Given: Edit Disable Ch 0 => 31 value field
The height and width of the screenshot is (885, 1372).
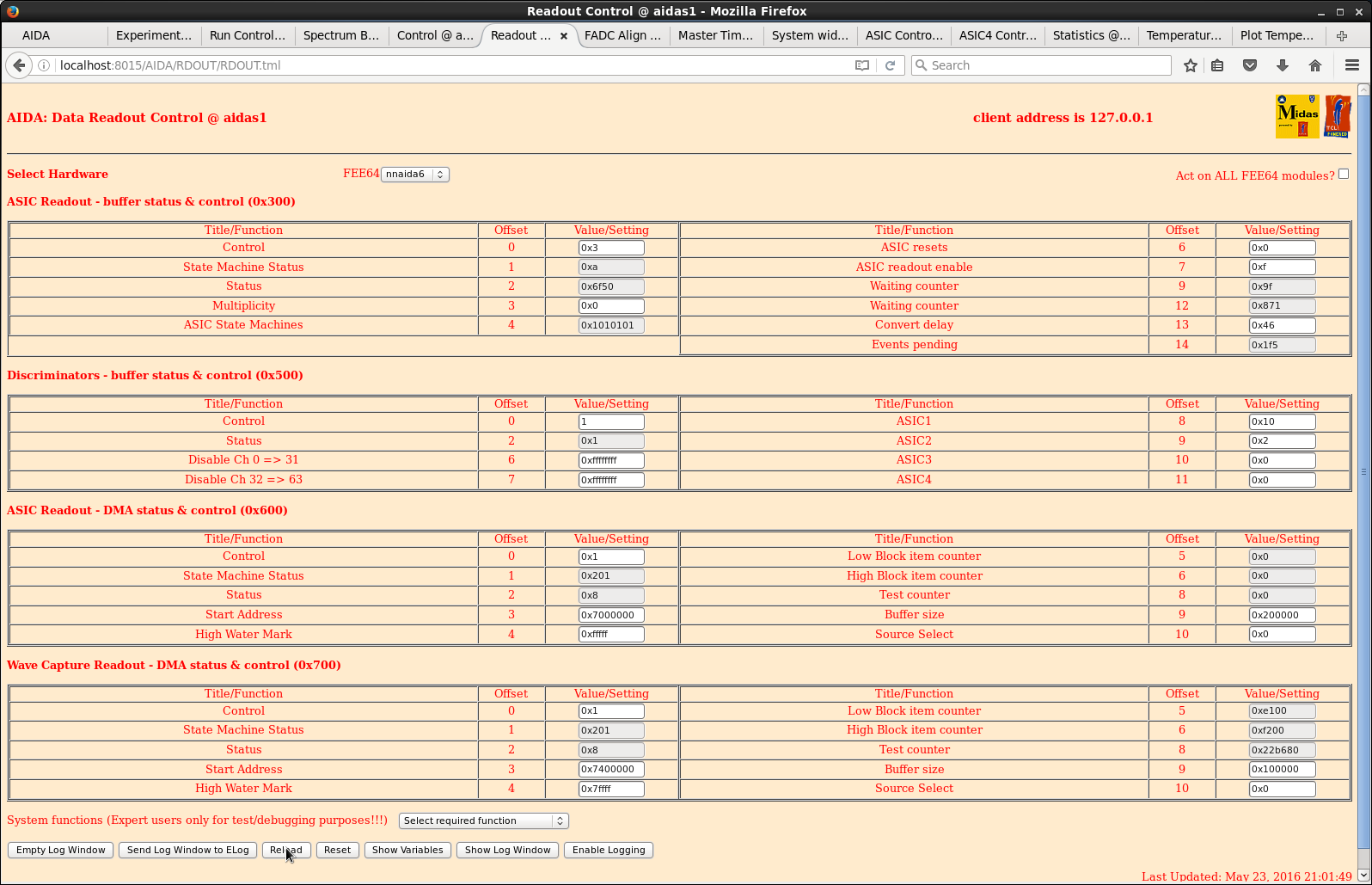Looking at the screenshot, I should coord(611,460).
